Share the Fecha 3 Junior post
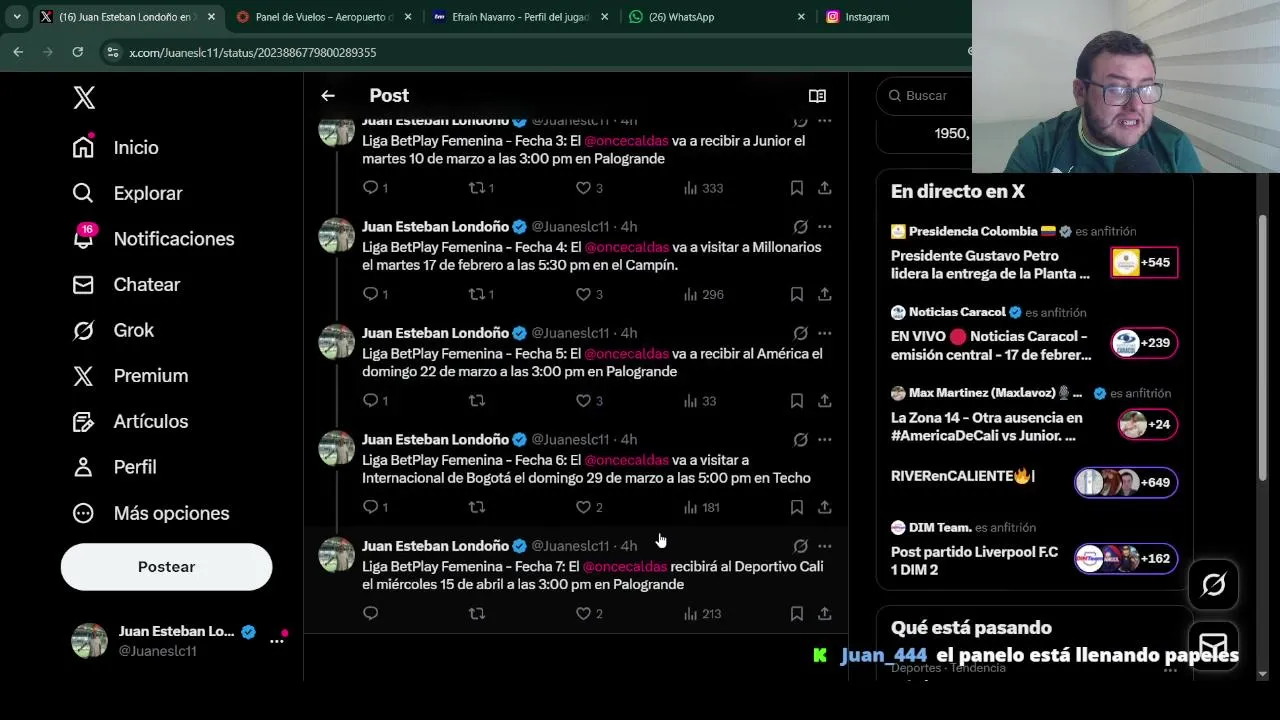1280x720 pixels. (825, 187)
